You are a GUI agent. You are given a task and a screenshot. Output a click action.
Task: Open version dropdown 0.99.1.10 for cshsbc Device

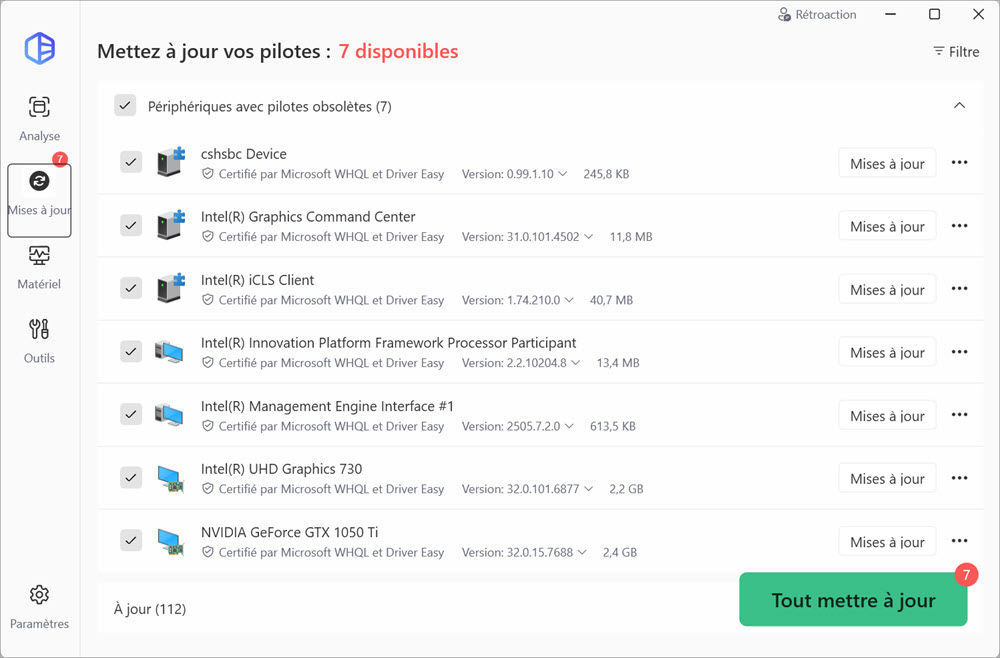click(515, 174)
